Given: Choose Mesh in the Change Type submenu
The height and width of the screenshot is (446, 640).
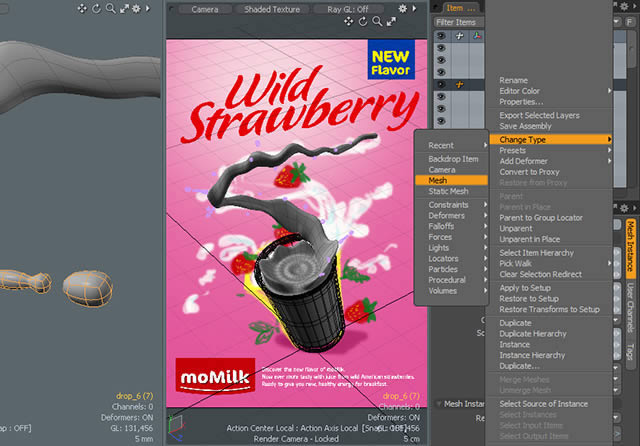Looking at the screenshot, I should tap(451, 180).
